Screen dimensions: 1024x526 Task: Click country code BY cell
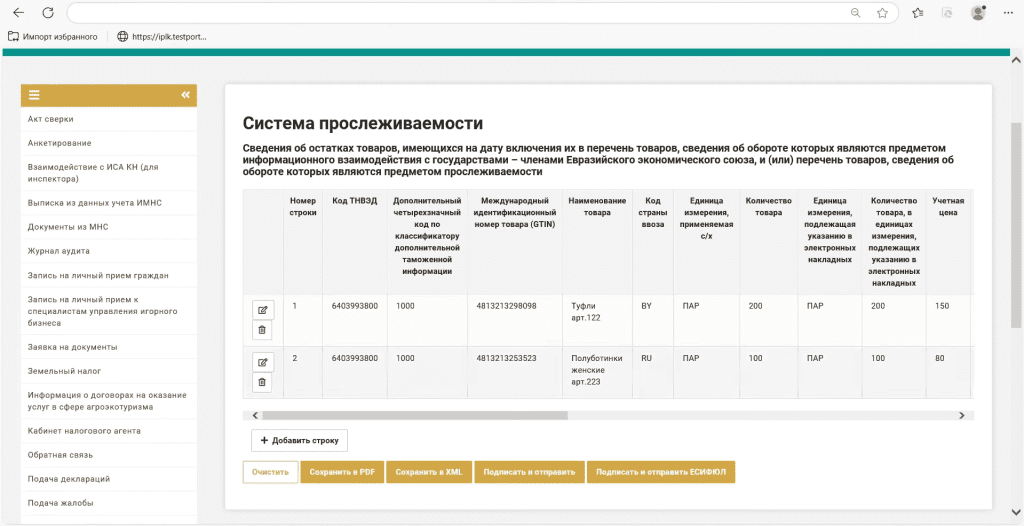(646, 306)
